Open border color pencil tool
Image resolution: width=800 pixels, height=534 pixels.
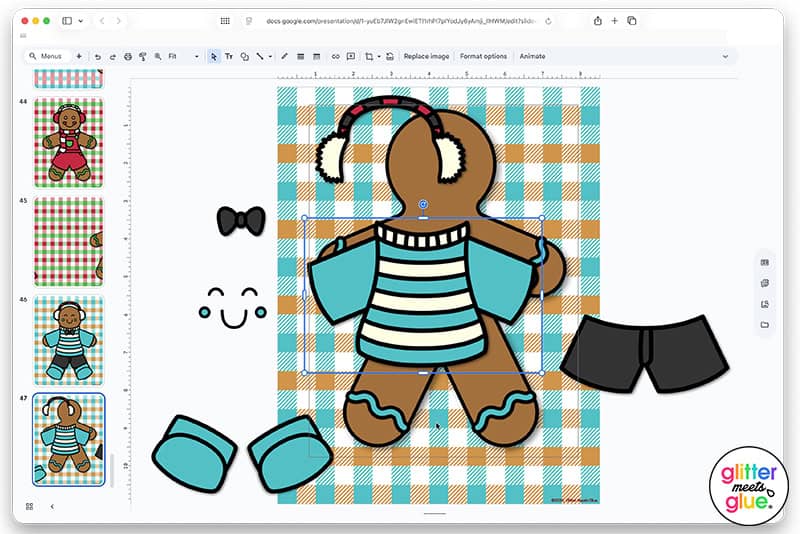[x=285, y=57]
